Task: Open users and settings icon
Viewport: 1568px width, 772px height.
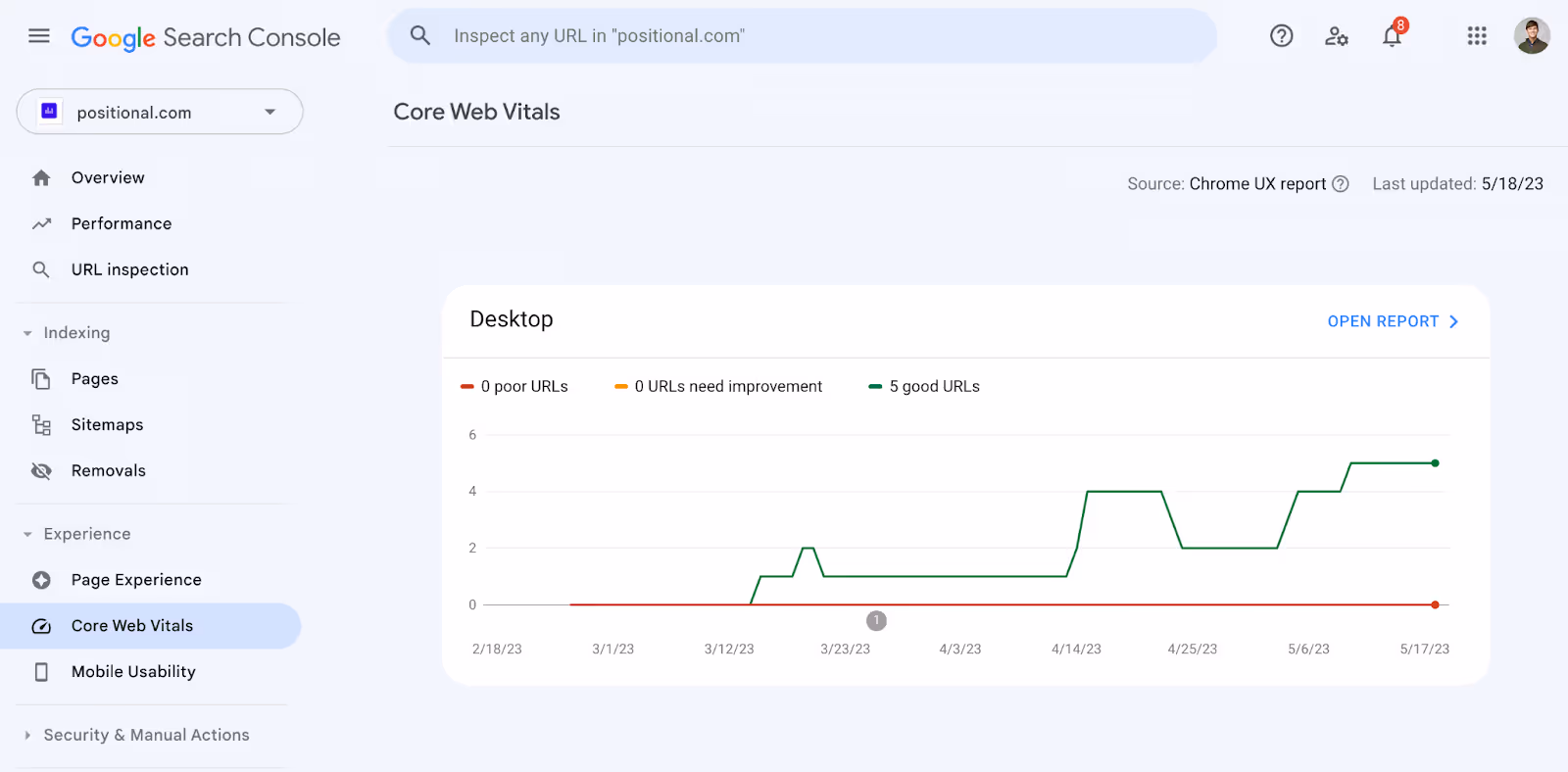Action: [x=1337, y=36]
